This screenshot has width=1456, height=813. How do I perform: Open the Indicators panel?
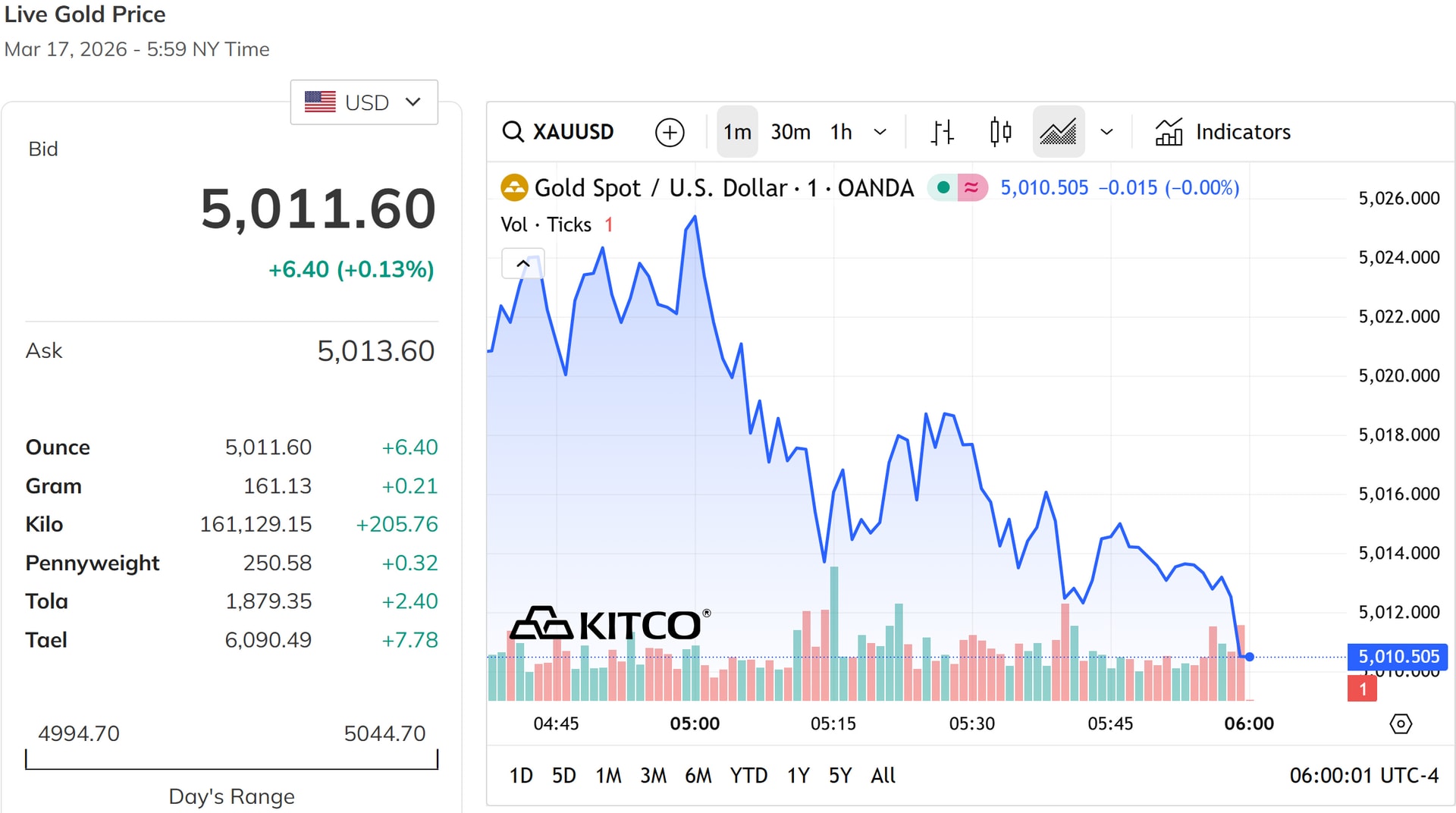click(x=1222, y=132)
